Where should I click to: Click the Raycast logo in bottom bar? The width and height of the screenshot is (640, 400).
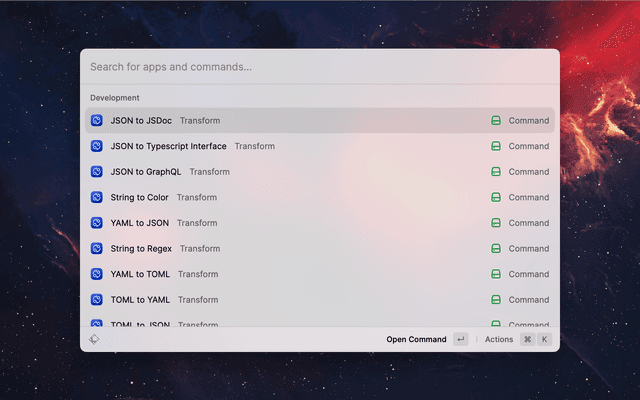click(x=94, y=339)
